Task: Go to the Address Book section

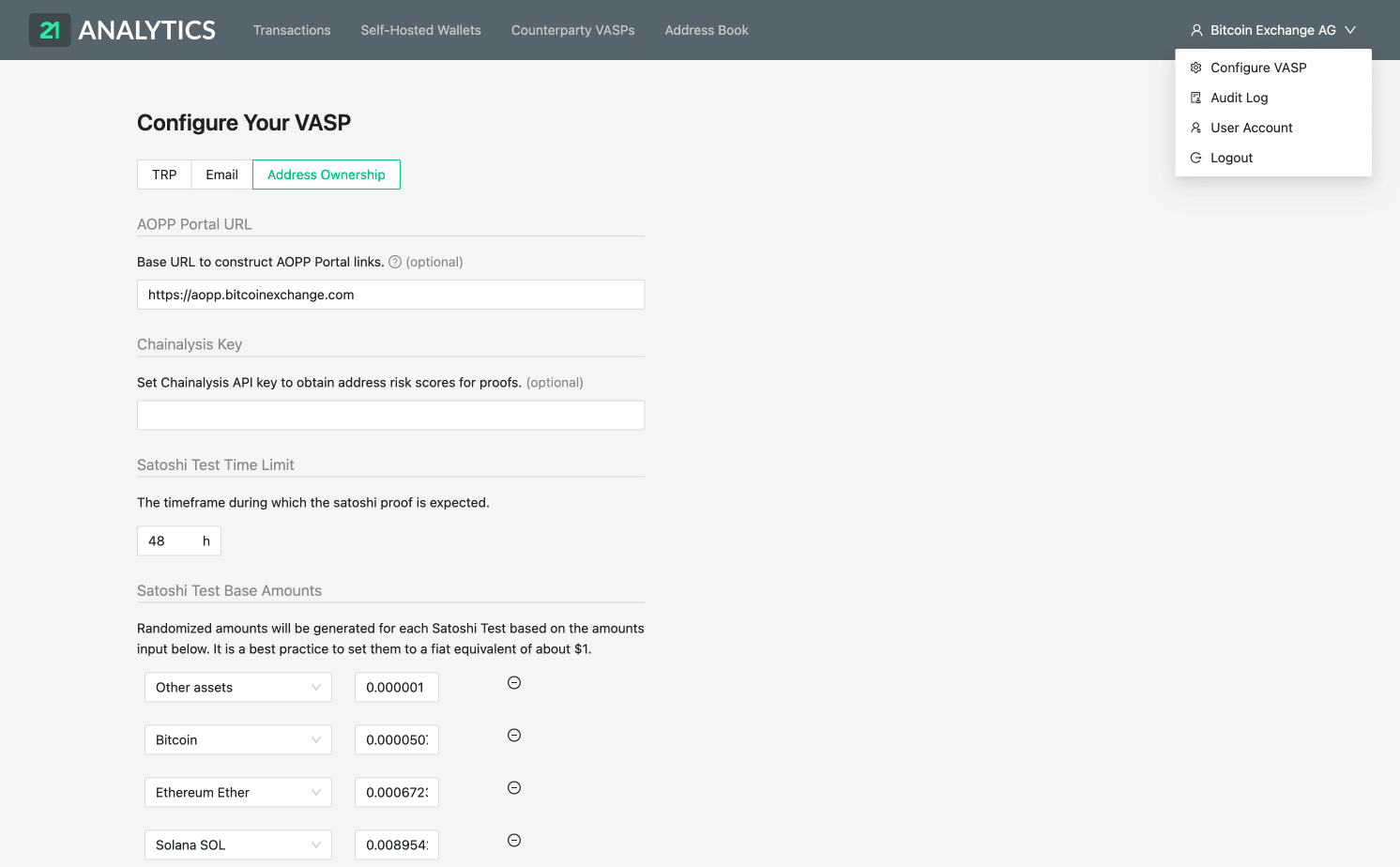Action: [707, 29]
